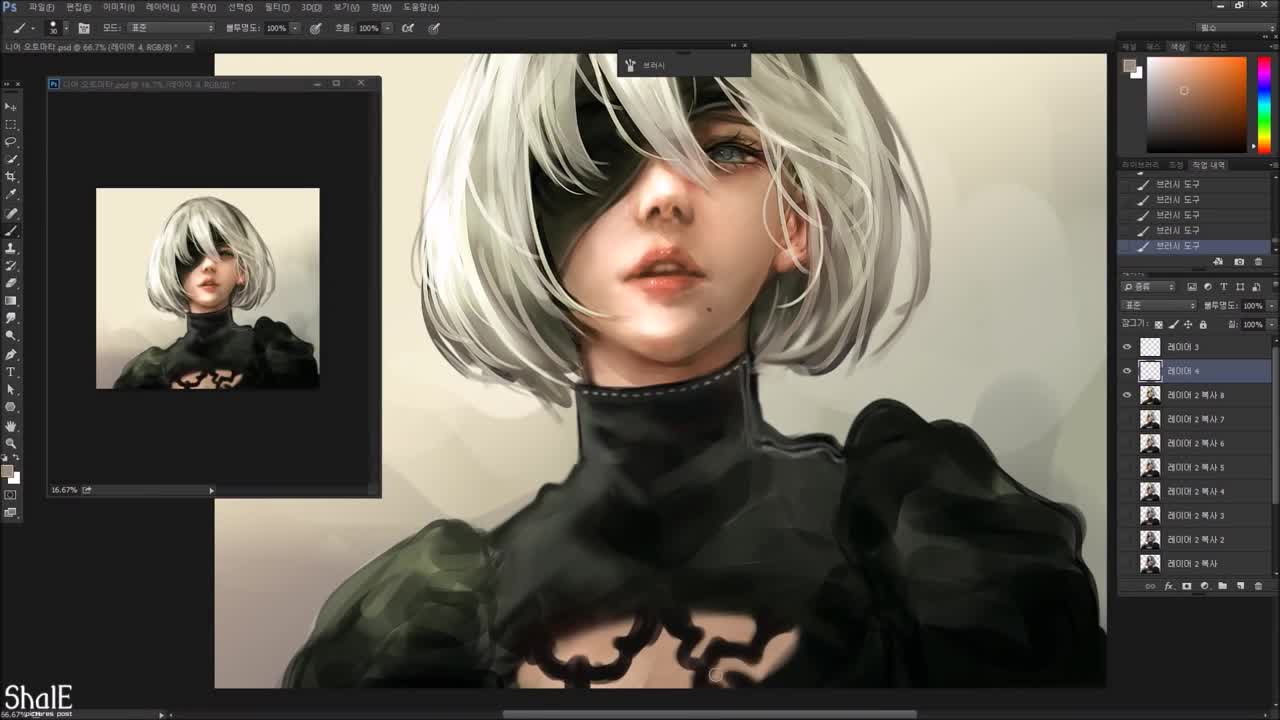Image resolution: width=1280 pixels, height=720 pixels.
Task: Select the Lasso tool
Action: pyautogui.click(x=12, y=143)
